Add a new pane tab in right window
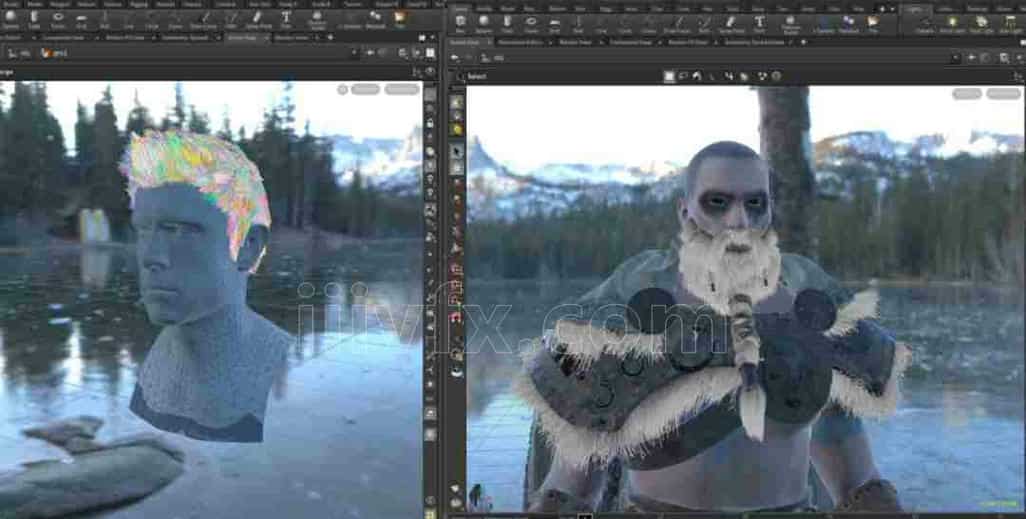Screen dimensions: 1026x519 [803, 42]
